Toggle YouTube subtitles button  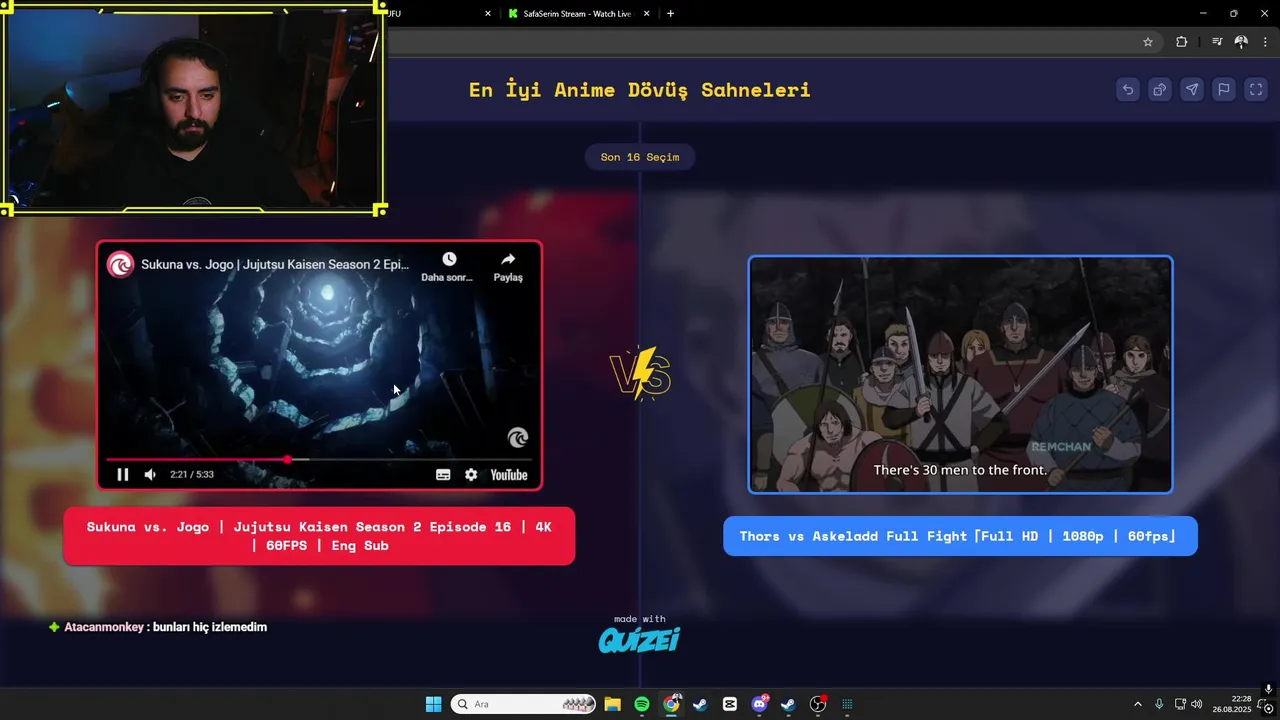tap(443, 475)
